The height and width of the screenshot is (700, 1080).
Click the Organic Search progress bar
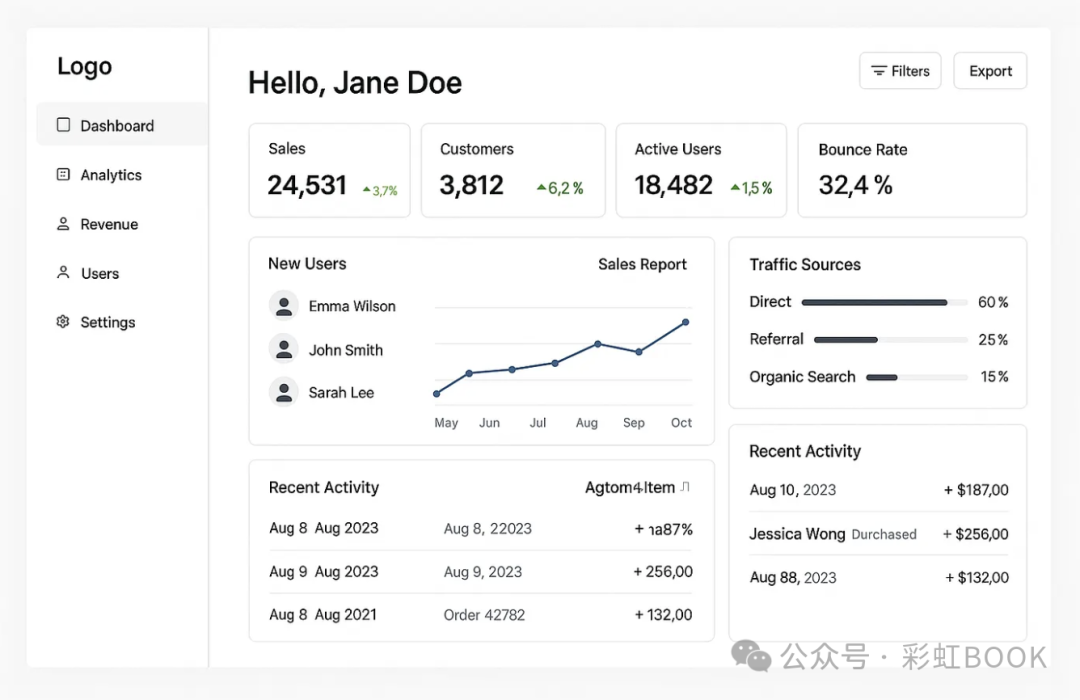pos(916,377)
